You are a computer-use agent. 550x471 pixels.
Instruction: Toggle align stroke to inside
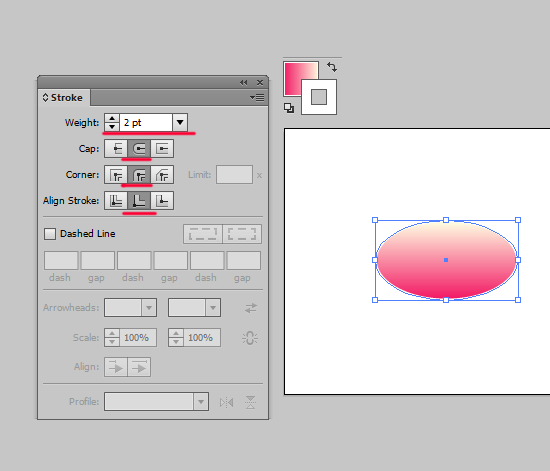(139, 201)
